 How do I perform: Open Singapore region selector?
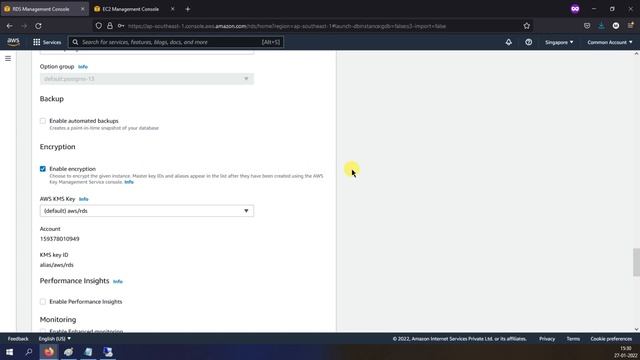coord(559,42)
